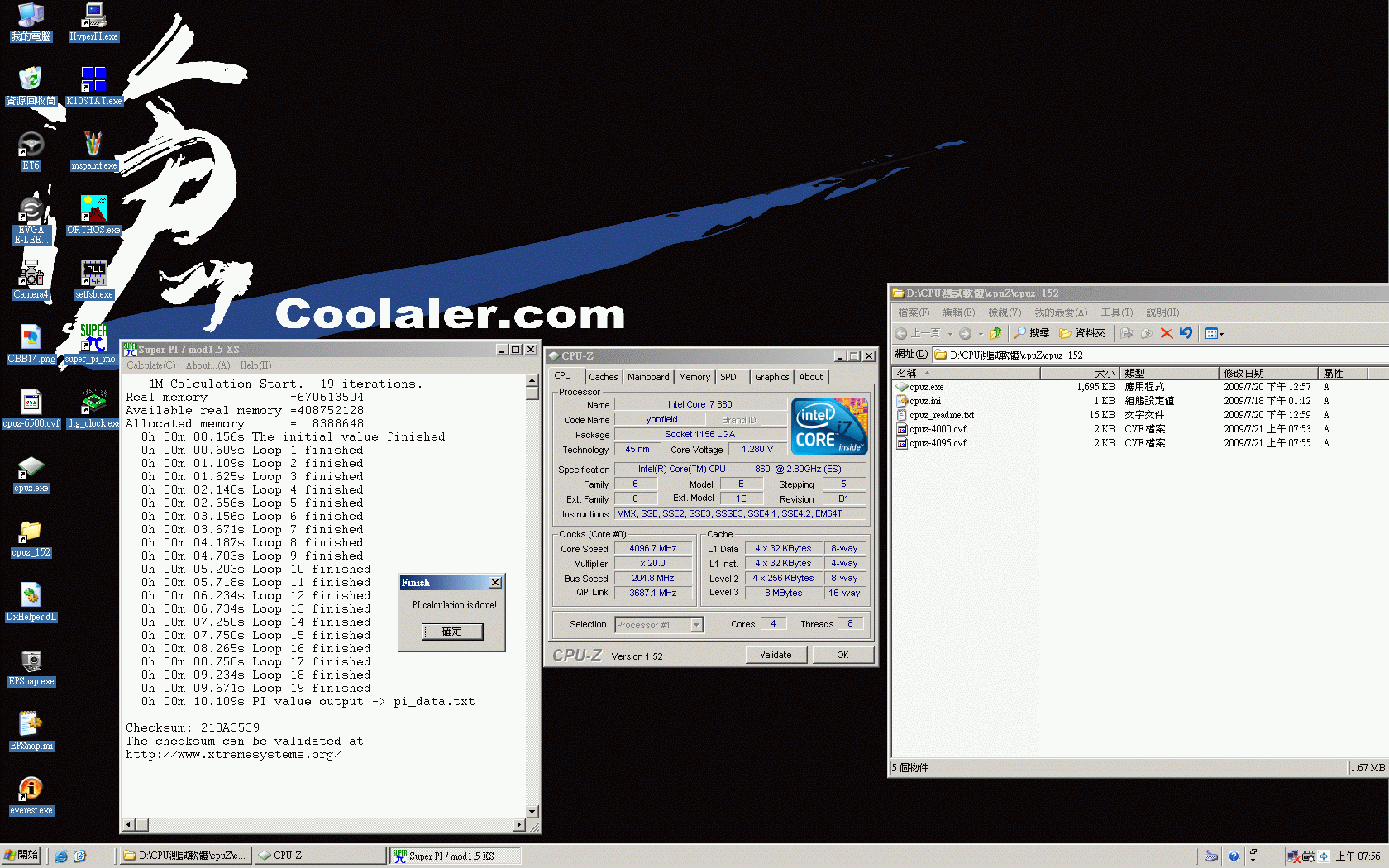The image size is (1389, 868).
Task: Sort files by 修改日期 date column header
Action: tap(1268, 374)
